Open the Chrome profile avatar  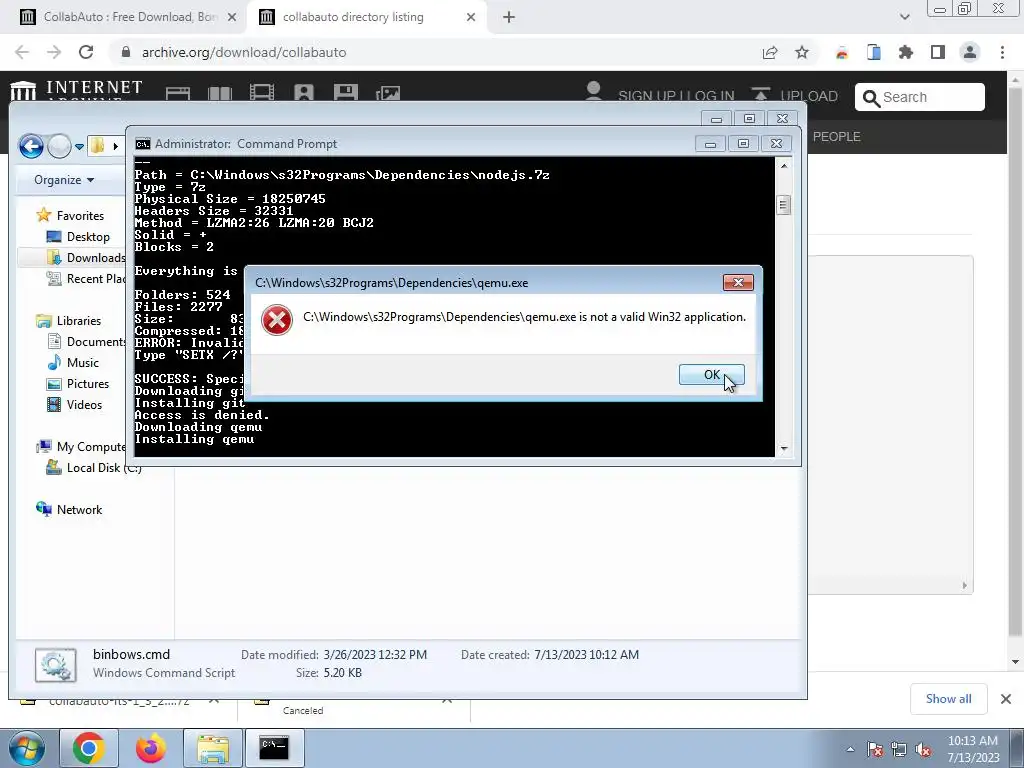(970, 52)
